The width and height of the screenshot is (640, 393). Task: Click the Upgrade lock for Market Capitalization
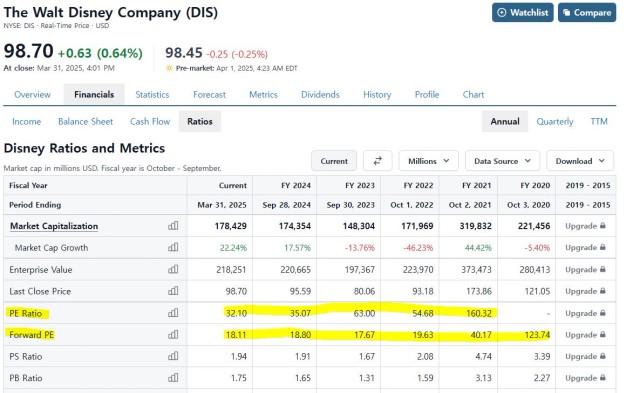[x=585, y=226]
